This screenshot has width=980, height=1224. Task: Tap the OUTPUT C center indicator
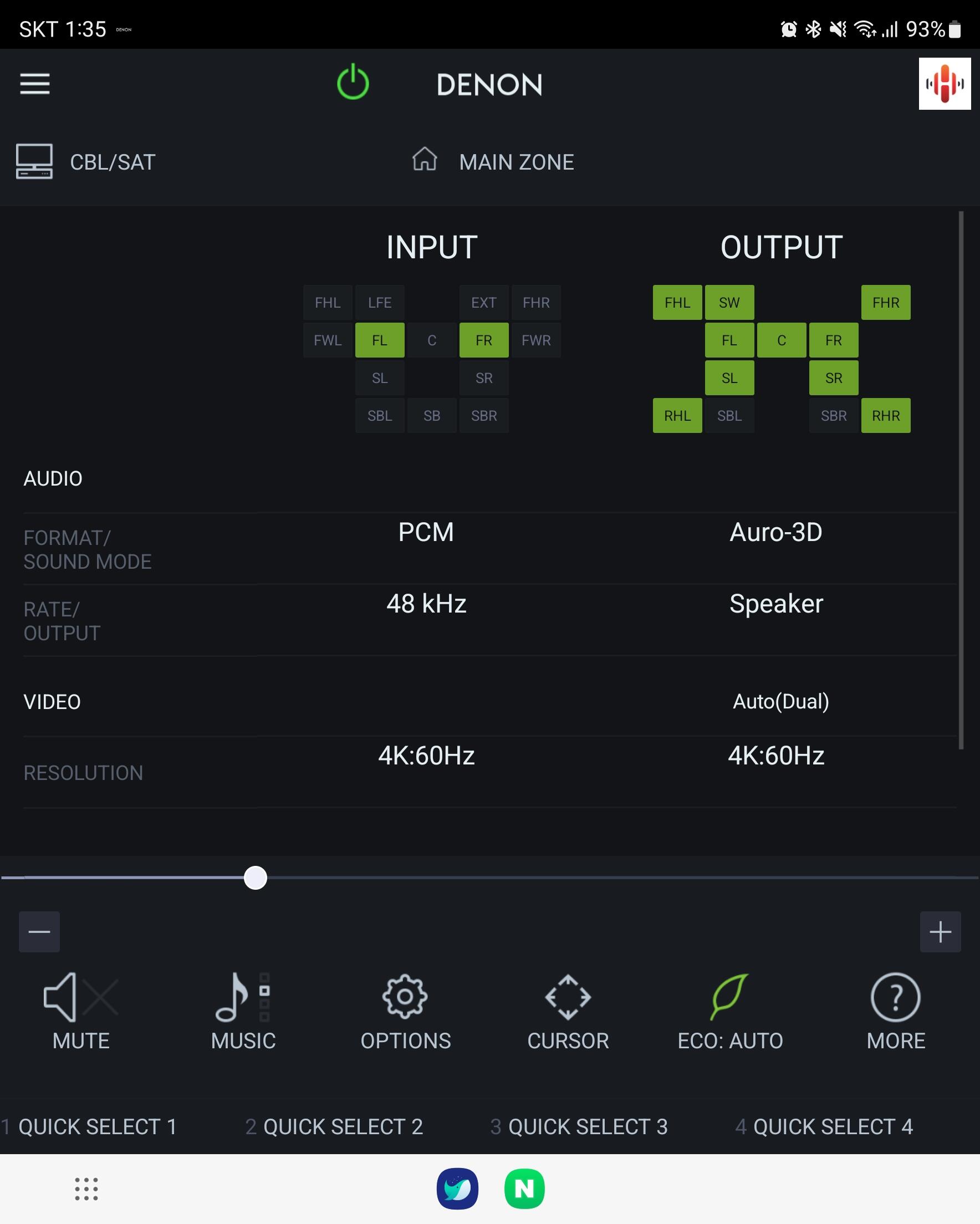pos(781,340)
